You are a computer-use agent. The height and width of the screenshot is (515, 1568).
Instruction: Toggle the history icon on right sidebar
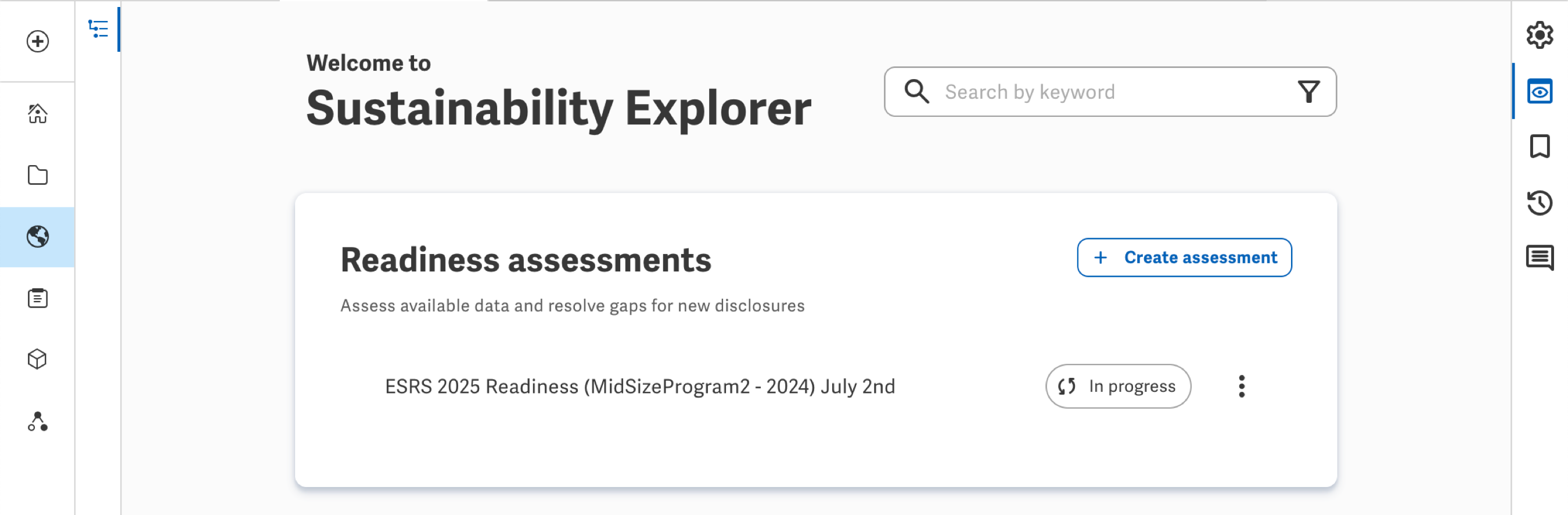pos(1541,202)
